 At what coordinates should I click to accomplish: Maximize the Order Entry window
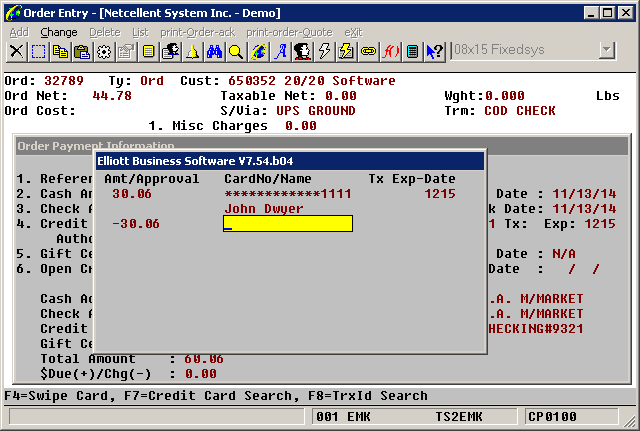(x=608, y=13)
